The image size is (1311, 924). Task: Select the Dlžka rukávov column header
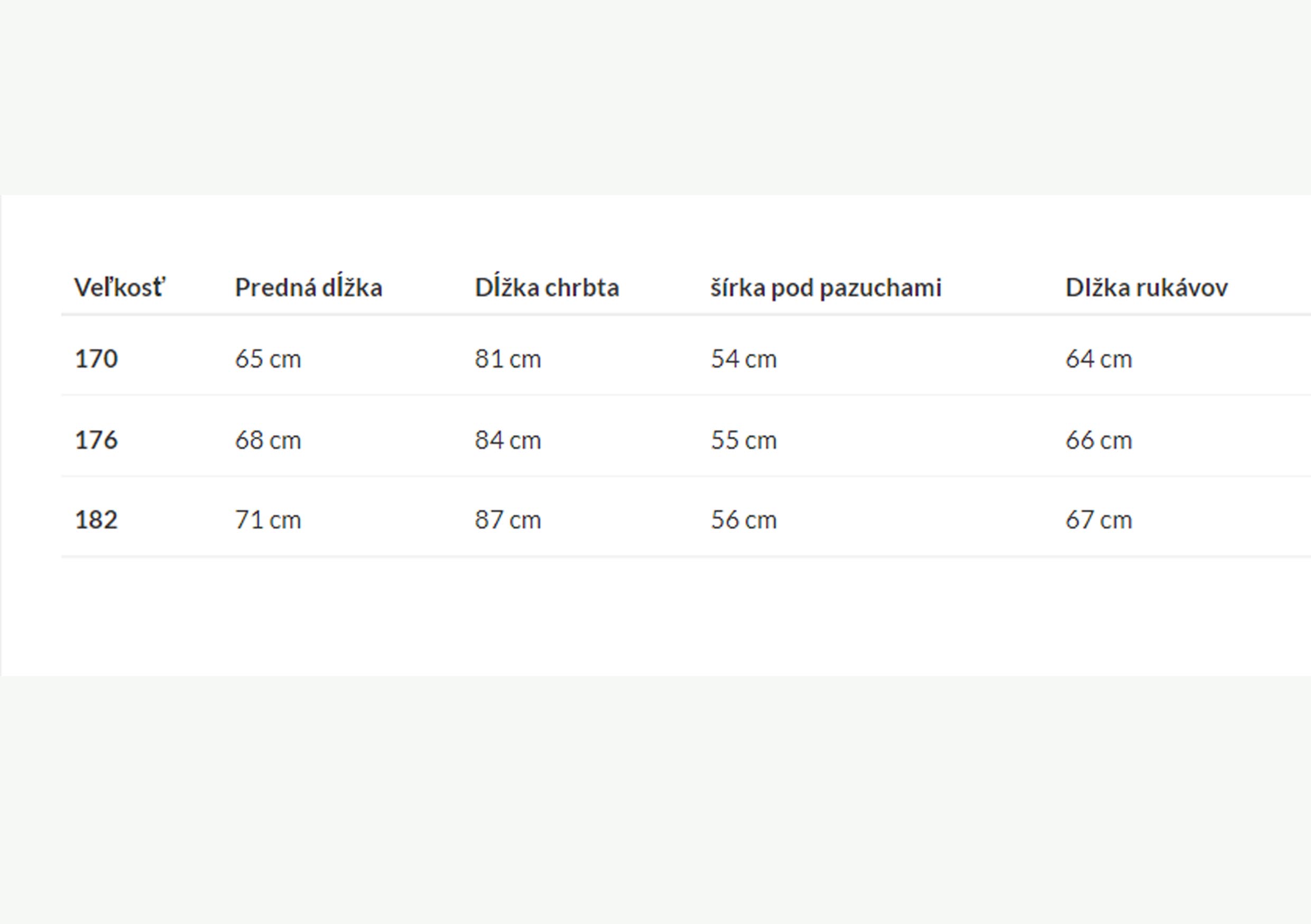point(1146,287)
